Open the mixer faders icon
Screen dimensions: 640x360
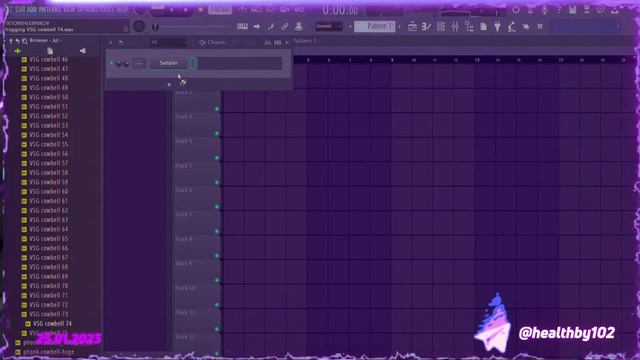pyautogui.click(x=455, y=27)
